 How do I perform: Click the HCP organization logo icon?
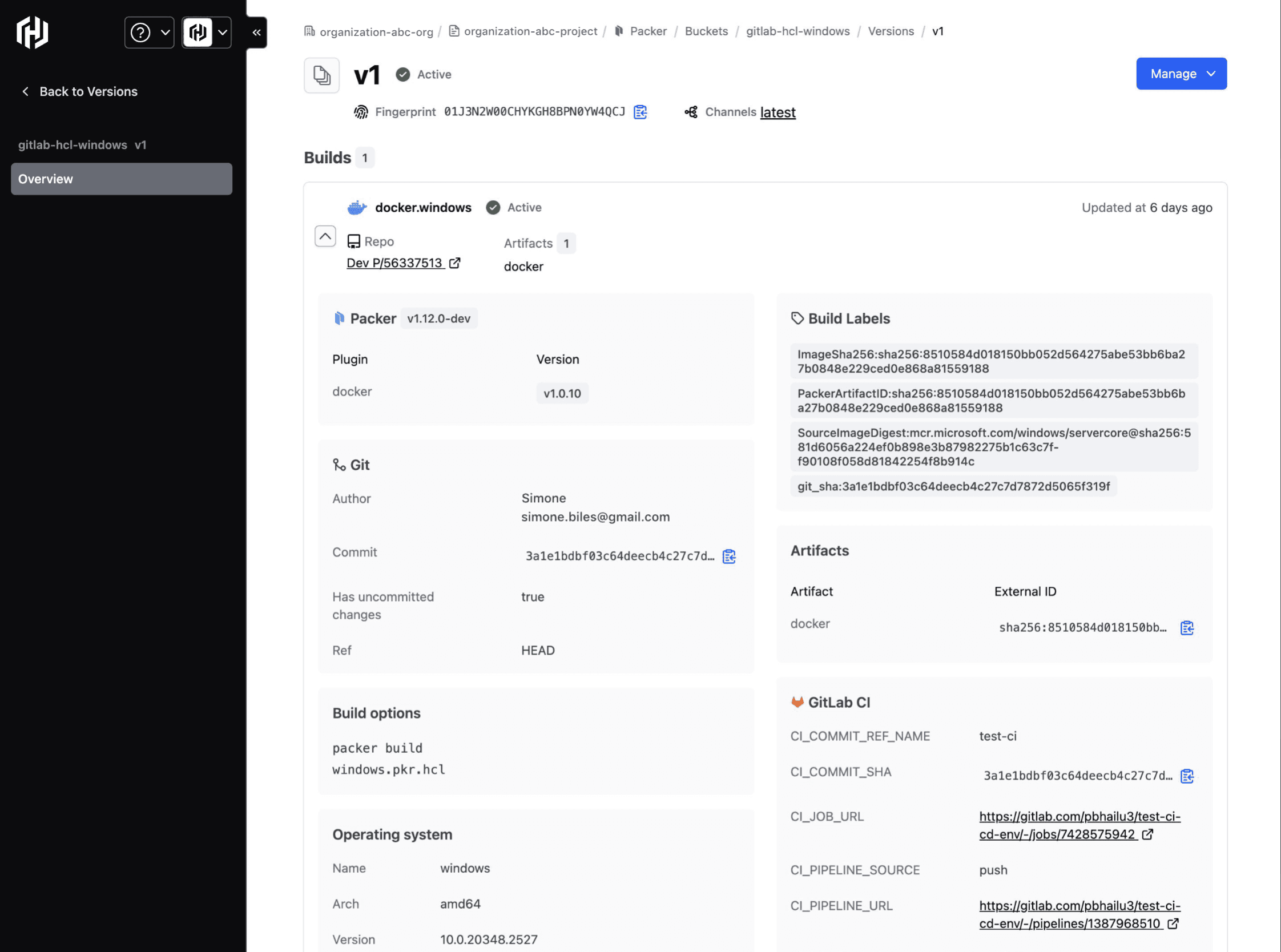coord(197,32)
